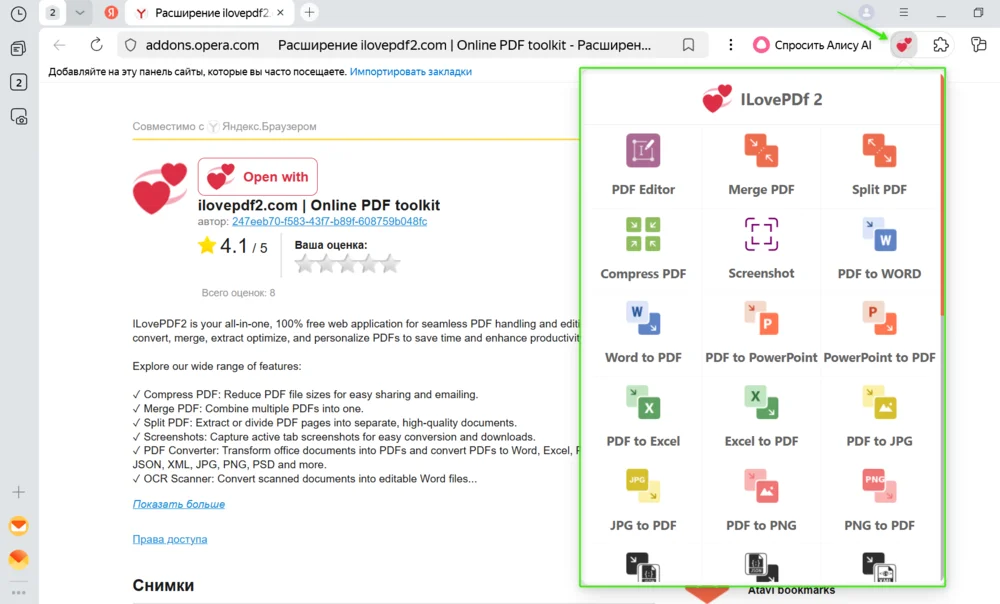Open a new tab with plus button
This screenshot has height=604, width=1000.
tap(309, 12)
